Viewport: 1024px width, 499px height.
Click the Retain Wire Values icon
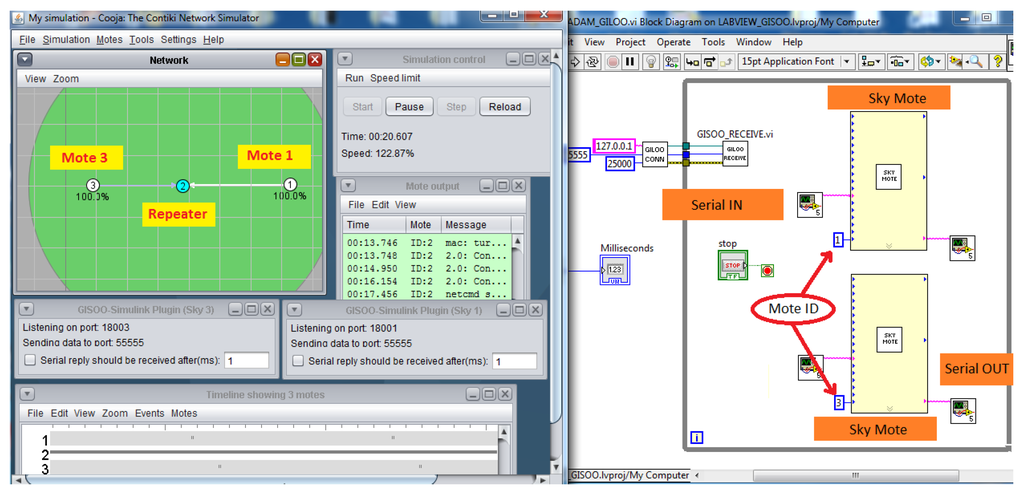(x=670, y=62)
